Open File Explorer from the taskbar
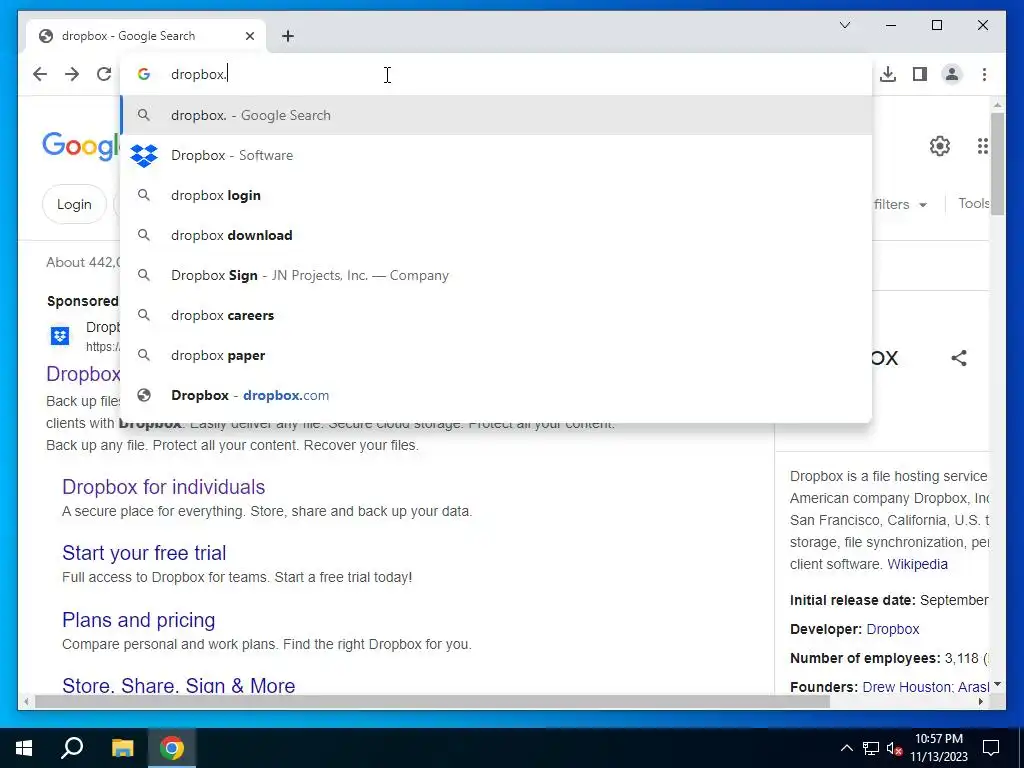 click(x=122, y=748)
